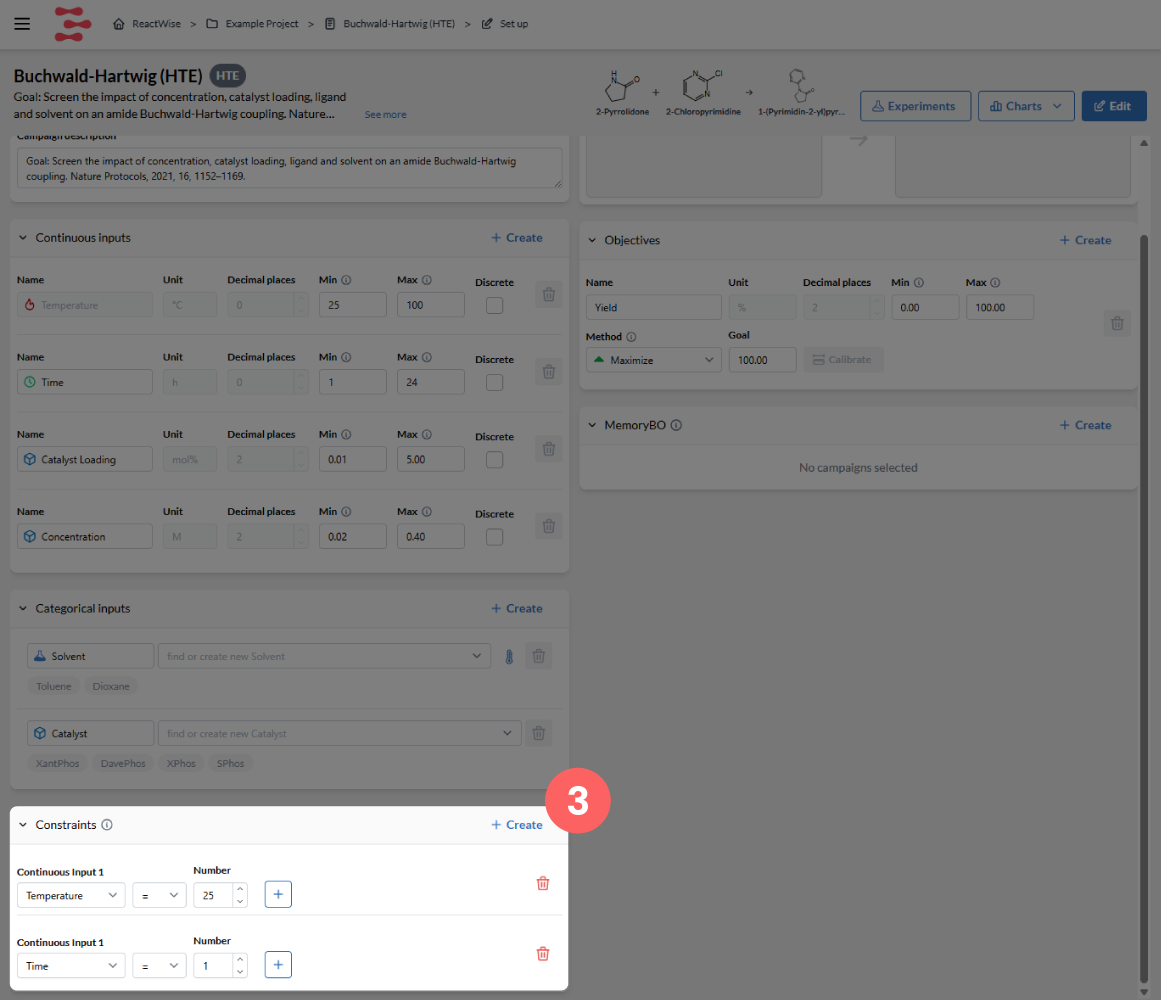Image resolution: width=1161 pixels, height=1000 pixels.
Task: Collapse the Constraints section
Action: click(x=23, y=825)
